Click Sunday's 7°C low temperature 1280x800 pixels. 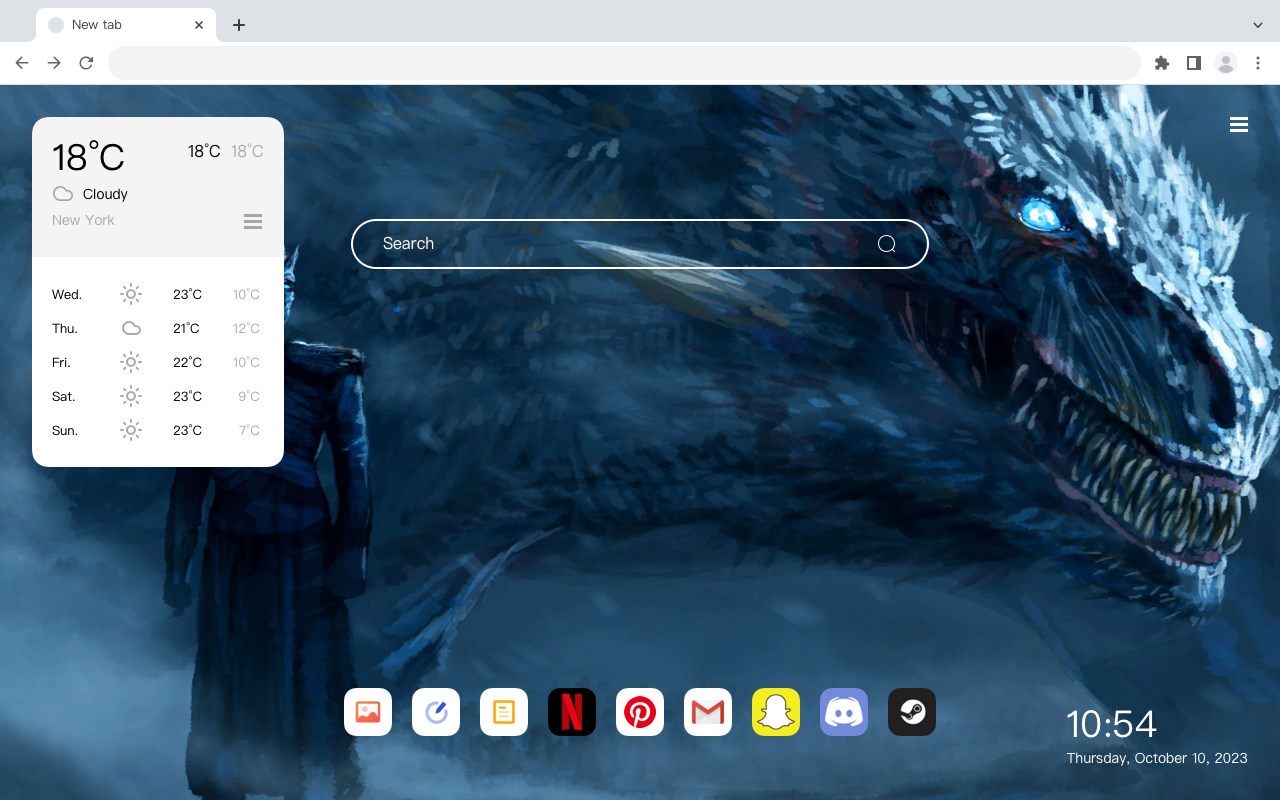point(249,430)
